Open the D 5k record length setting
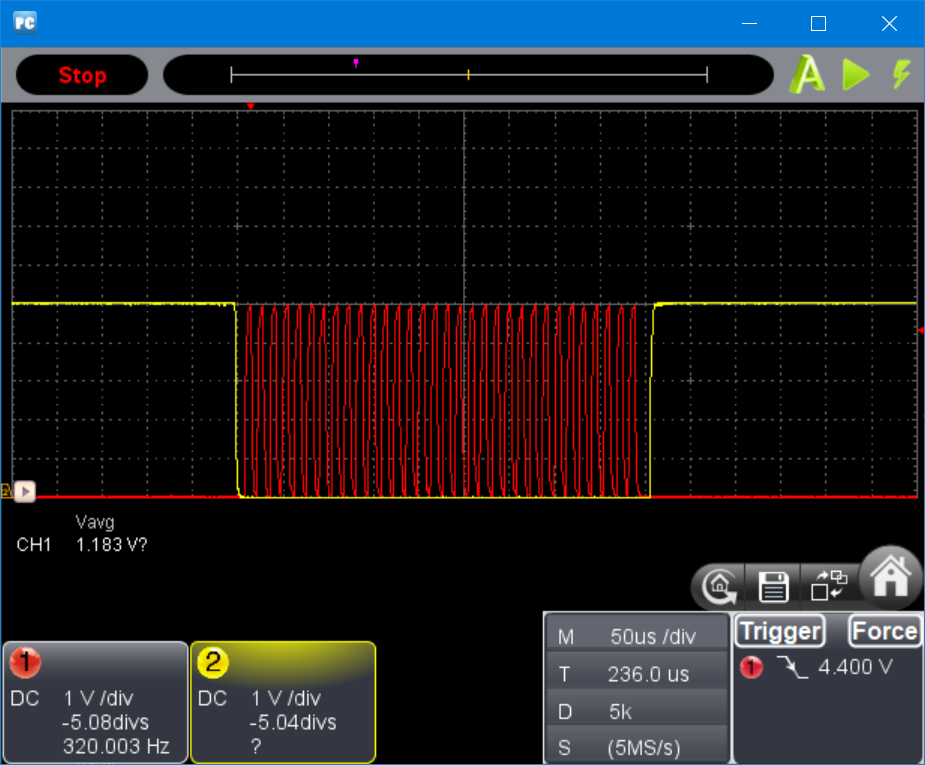Viewport: 925px width, 765px height. point(638,711)
